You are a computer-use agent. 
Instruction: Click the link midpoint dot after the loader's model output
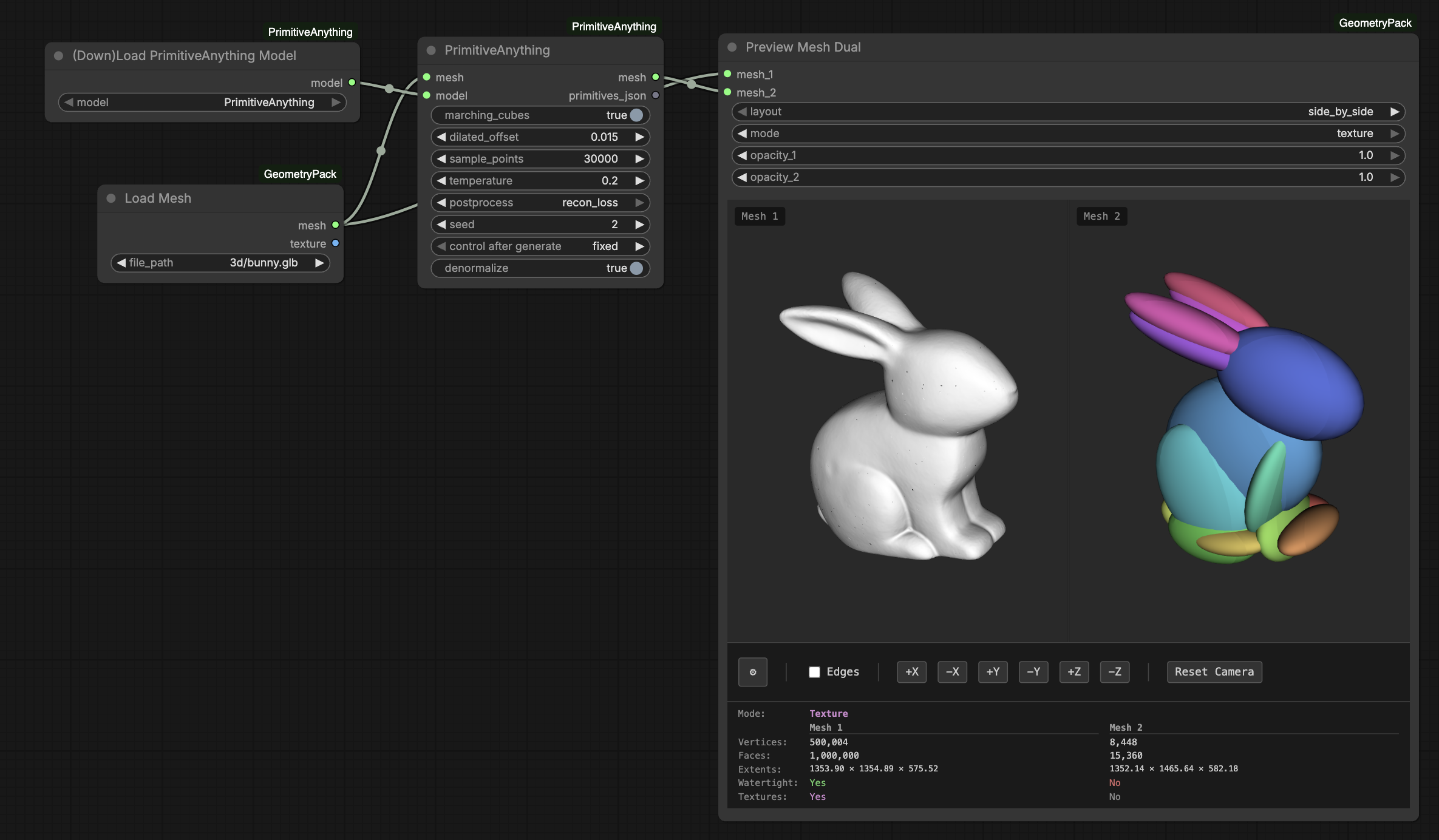click(x=389, y=89)
